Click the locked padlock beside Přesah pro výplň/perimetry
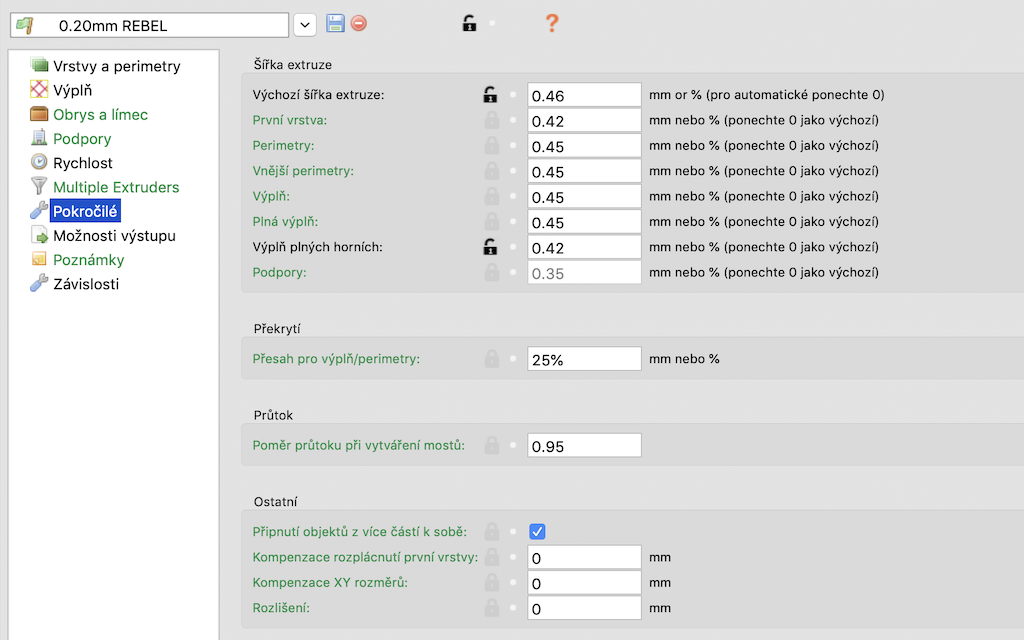This screenshot has width=1024, height=640. (490, 359)
